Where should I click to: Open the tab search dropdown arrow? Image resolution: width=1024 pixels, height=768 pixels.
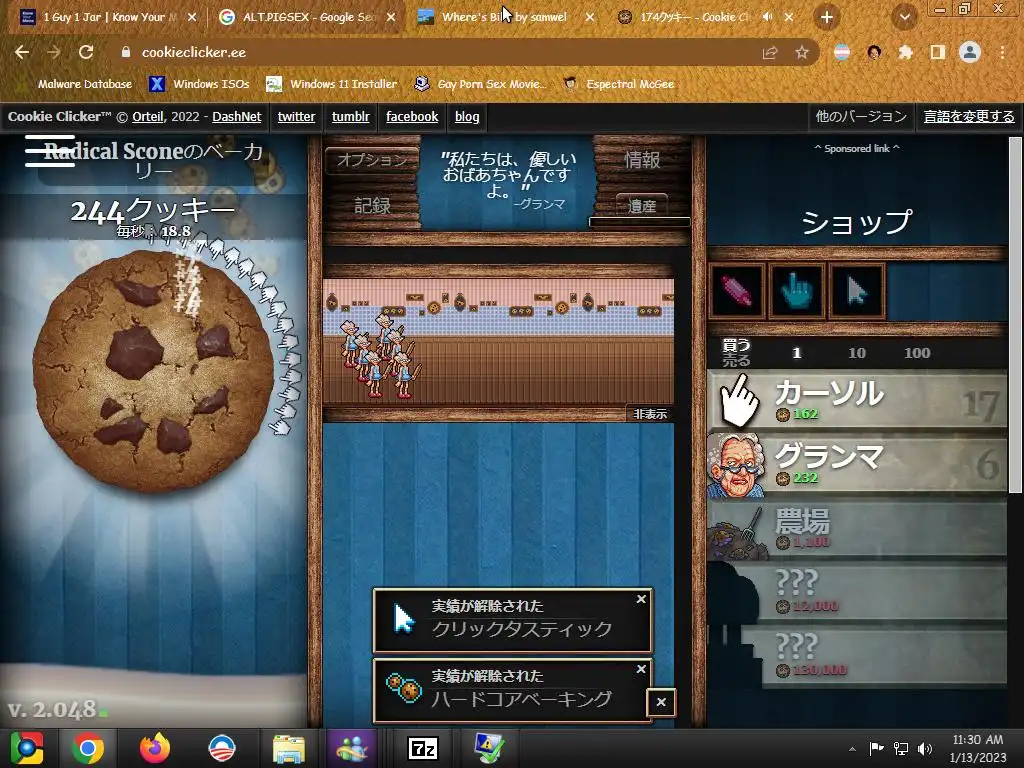coord(904,18)
